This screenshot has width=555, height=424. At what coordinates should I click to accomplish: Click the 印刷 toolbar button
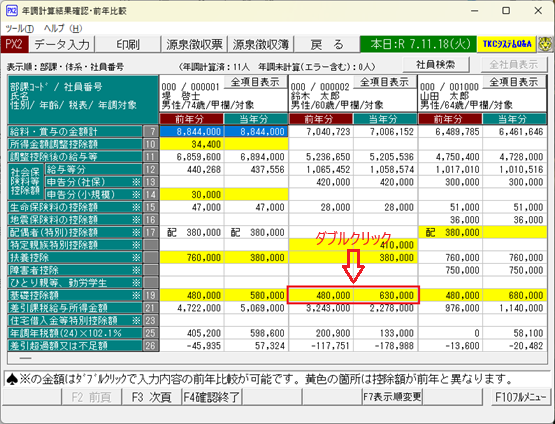pos(128,44)
